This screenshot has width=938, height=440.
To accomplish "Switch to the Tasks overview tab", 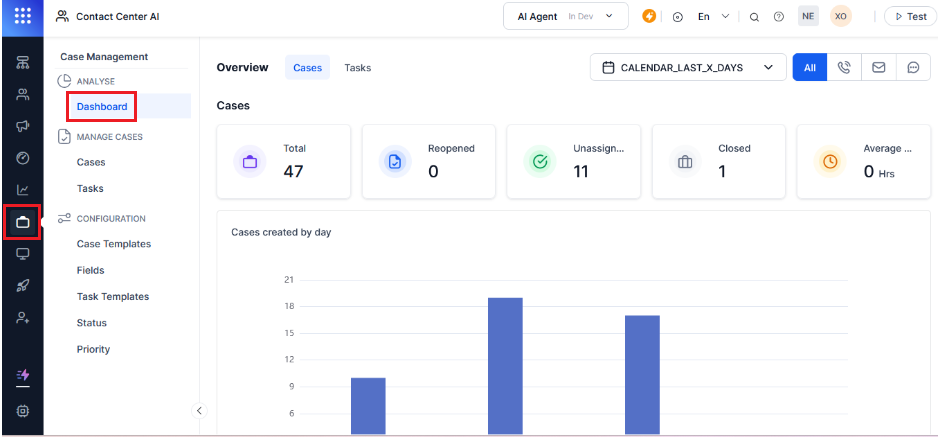I will point(357,68).
